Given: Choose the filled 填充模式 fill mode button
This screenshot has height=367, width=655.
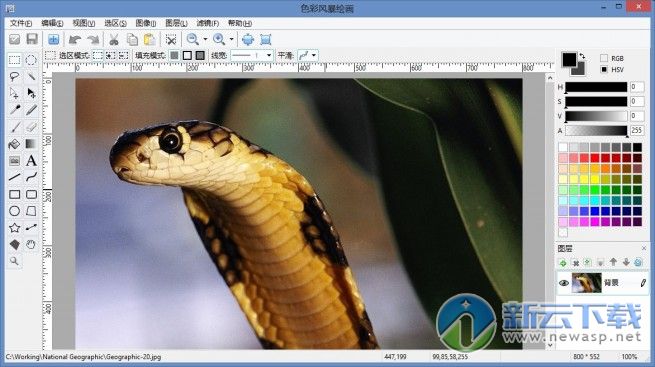Looking at the screenshot, I should (x=175, y=55).
